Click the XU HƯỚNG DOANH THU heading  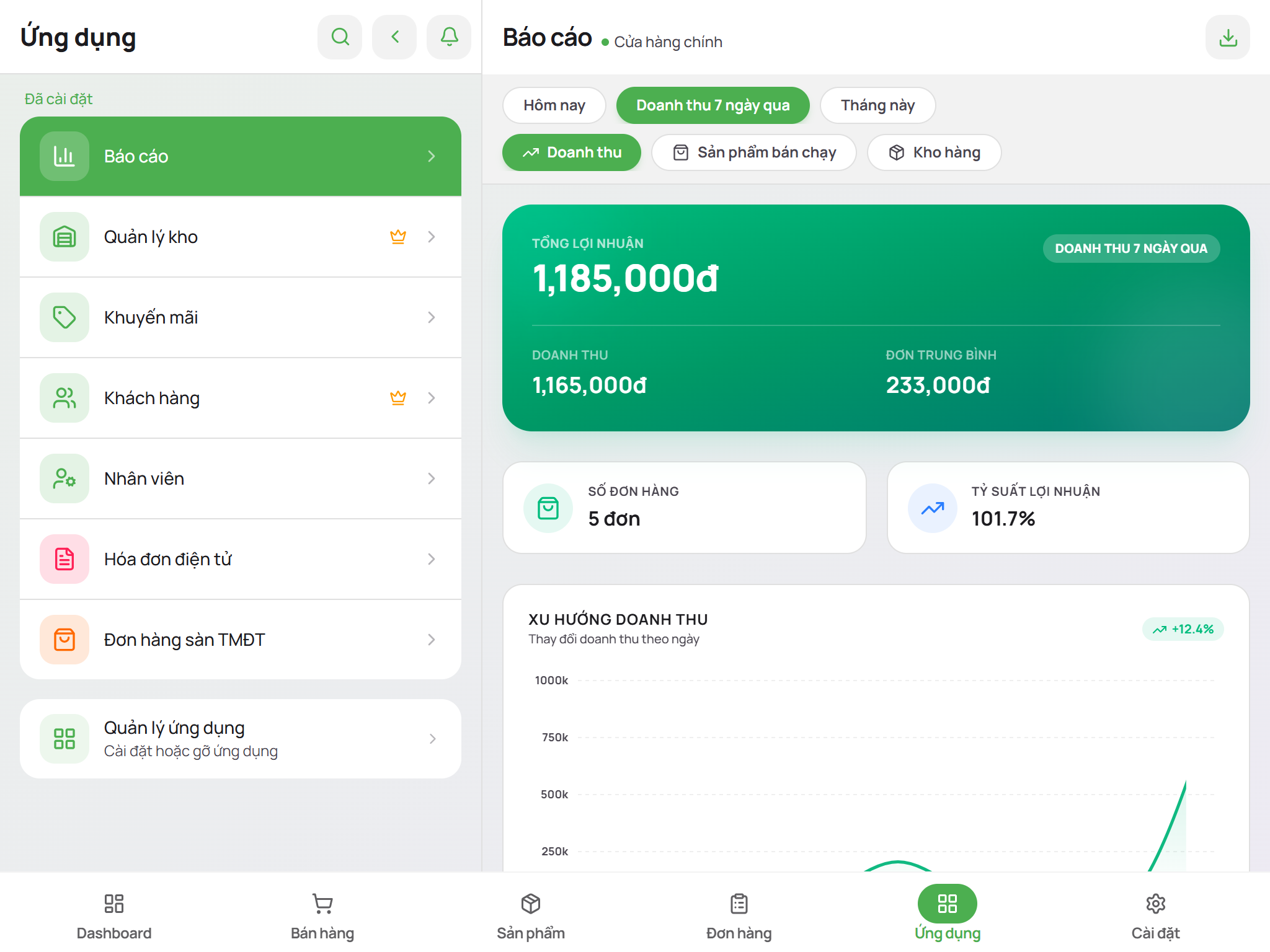pos(618,619)
